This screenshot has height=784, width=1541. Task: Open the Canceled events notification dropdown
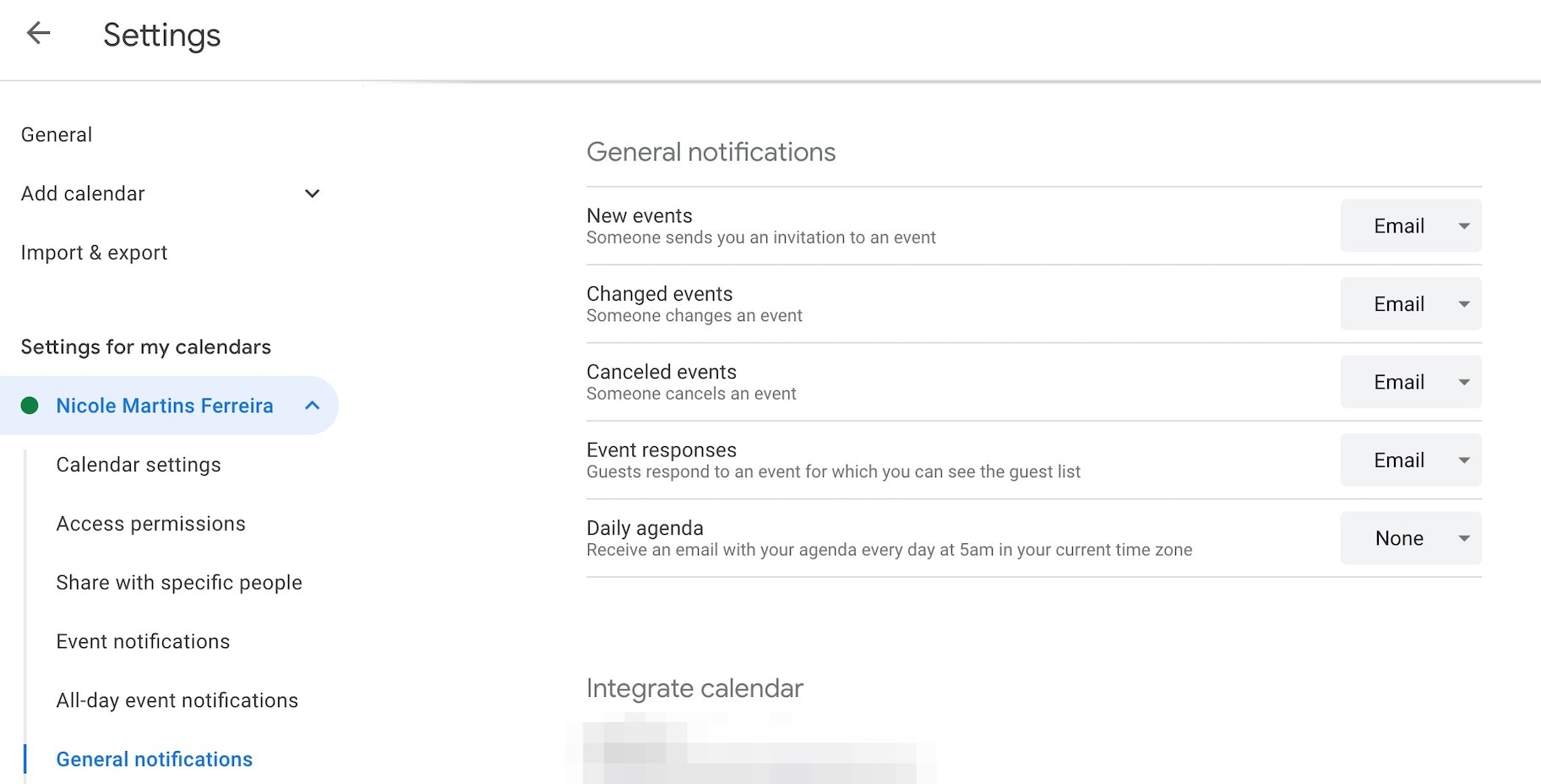pyautogui.click(x=1410, y=382)
